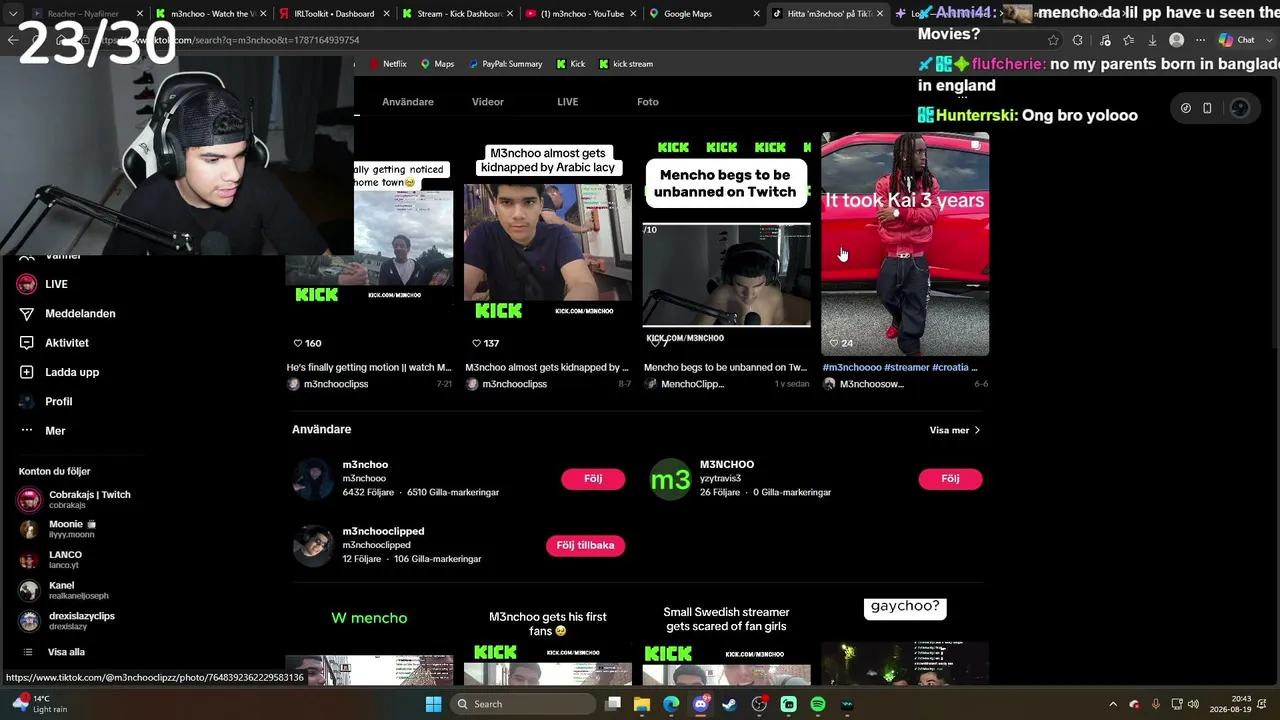Open Microsoft Edge from the taskbar

pos(671,704)
